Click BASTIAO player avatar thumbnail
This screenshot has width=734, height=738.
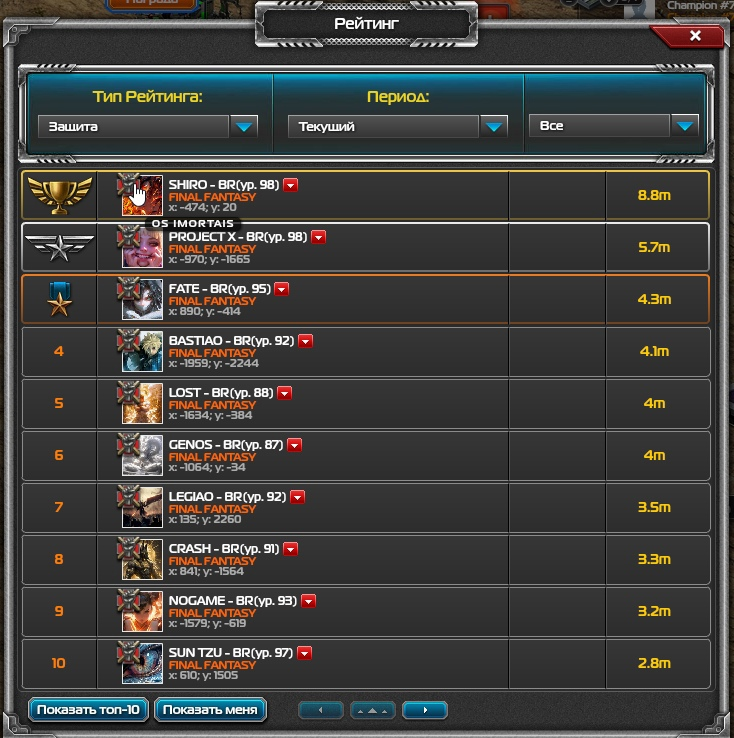point(142,352)
